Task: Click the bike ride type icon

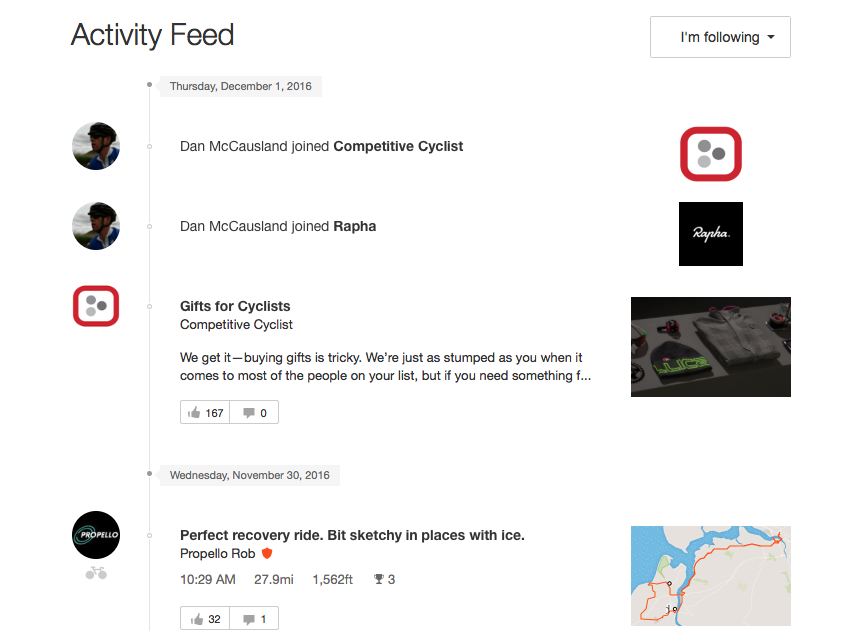Action: (x=96, y=573)
